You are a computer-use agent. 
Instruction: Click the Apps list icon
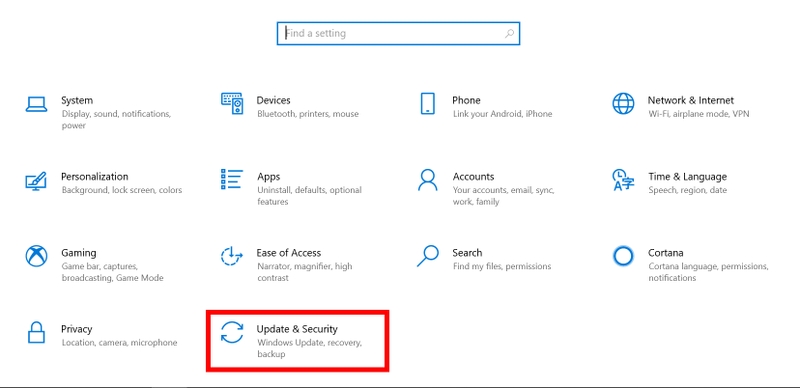point(232,179)
